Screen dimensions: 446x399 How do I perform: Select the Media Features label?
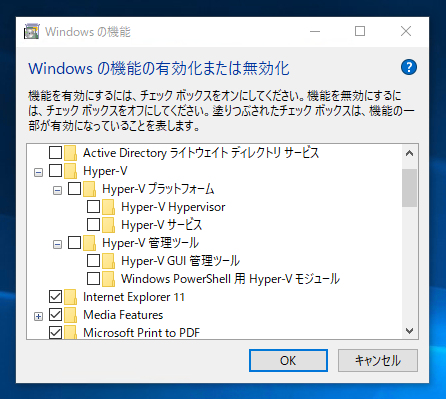pyautogui.click(x=123, y=315)
